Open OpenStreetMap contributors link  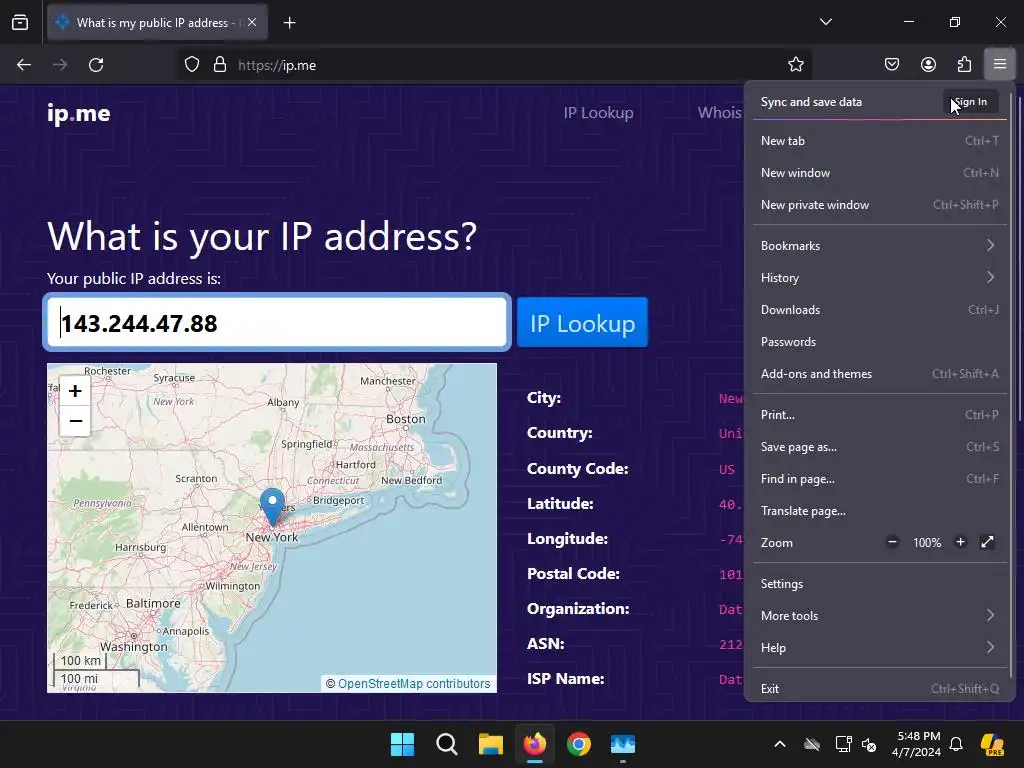click(414, 684)
